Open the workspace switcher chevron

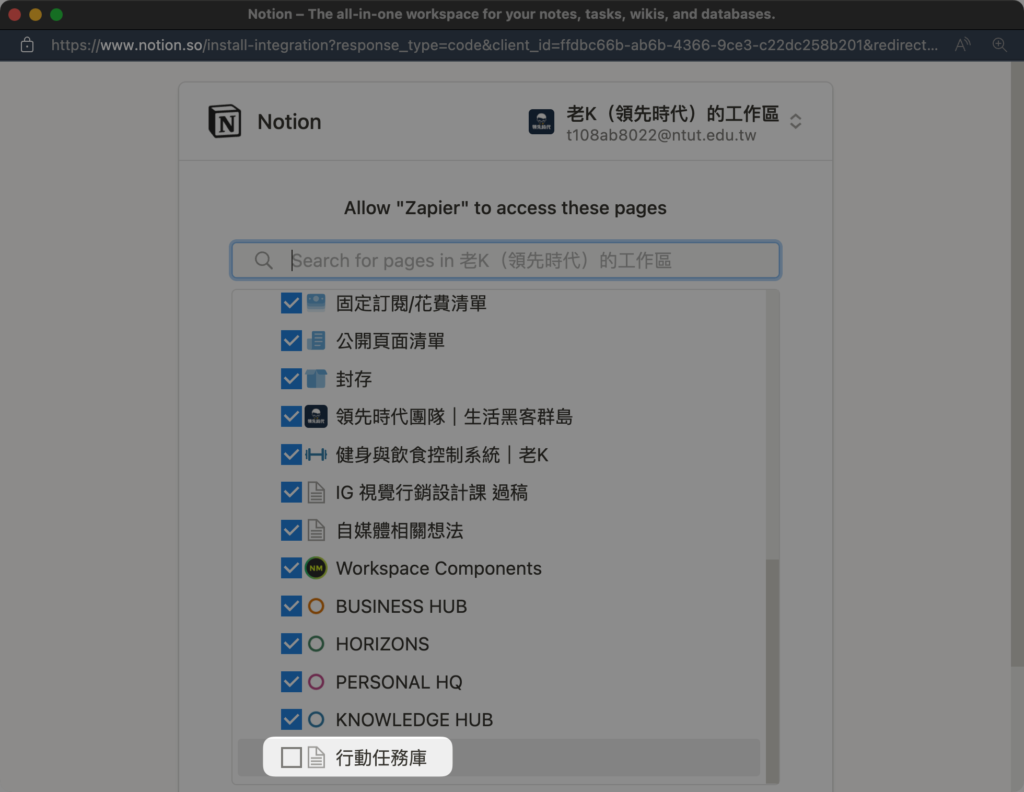click(x=795, y=121)
